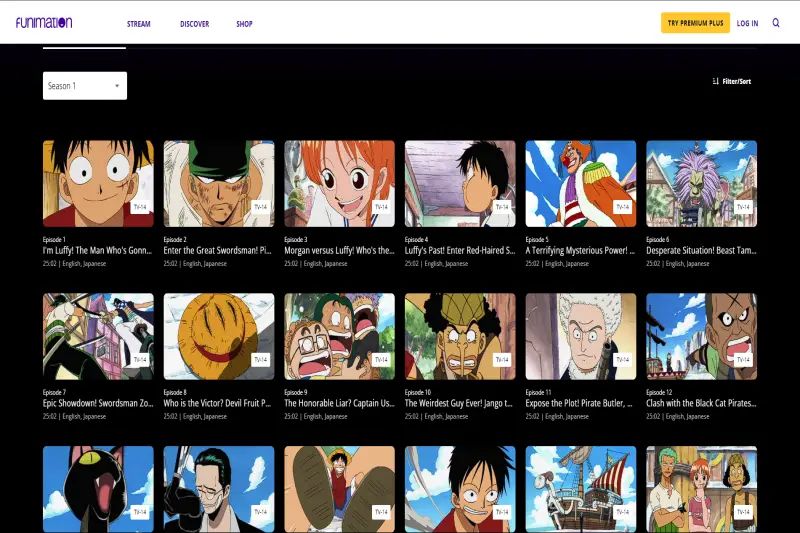Open Episode 5 thumbnail with Buggy

pos(581,184)
